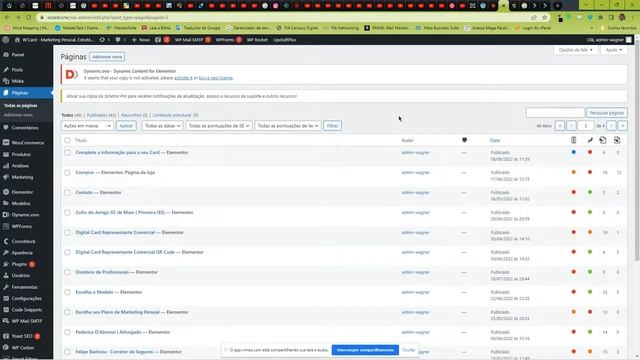Check the Digital Card QR Code checkbox
The image size is (640, 360).
click(x=67, y=252)
